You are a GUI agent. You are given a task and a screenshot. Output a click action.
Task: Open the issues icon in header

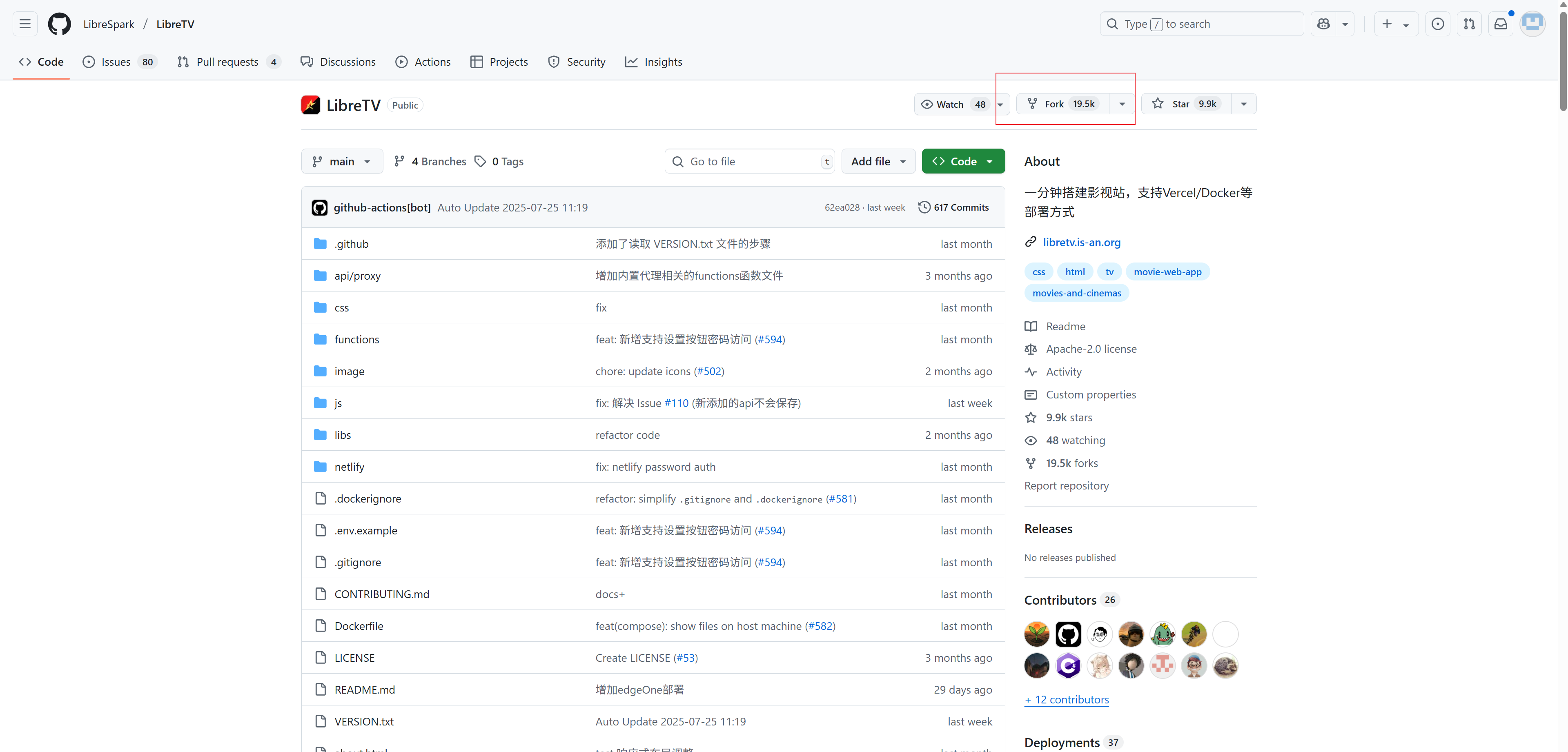(x=1437, y=24)
